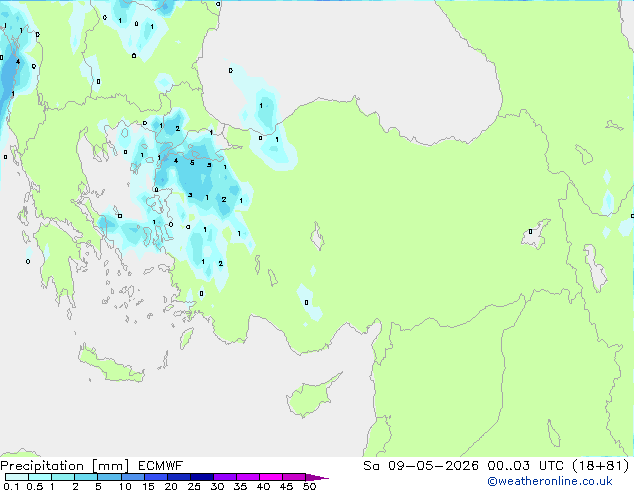Click the 'Sa' weekday label
The width and height of the screenshot is (634, 490).
pos(371,466)
